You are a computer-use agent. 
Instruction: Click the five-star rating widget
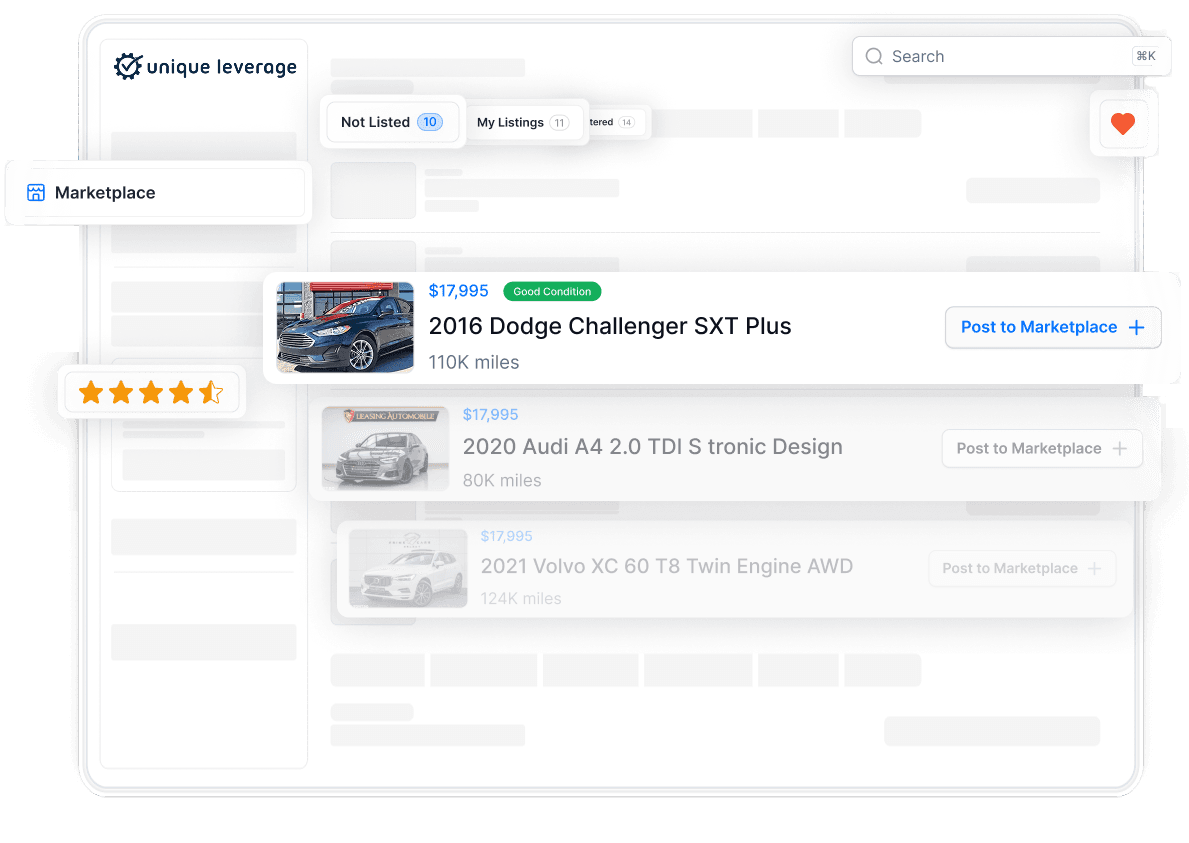(151, 393)
